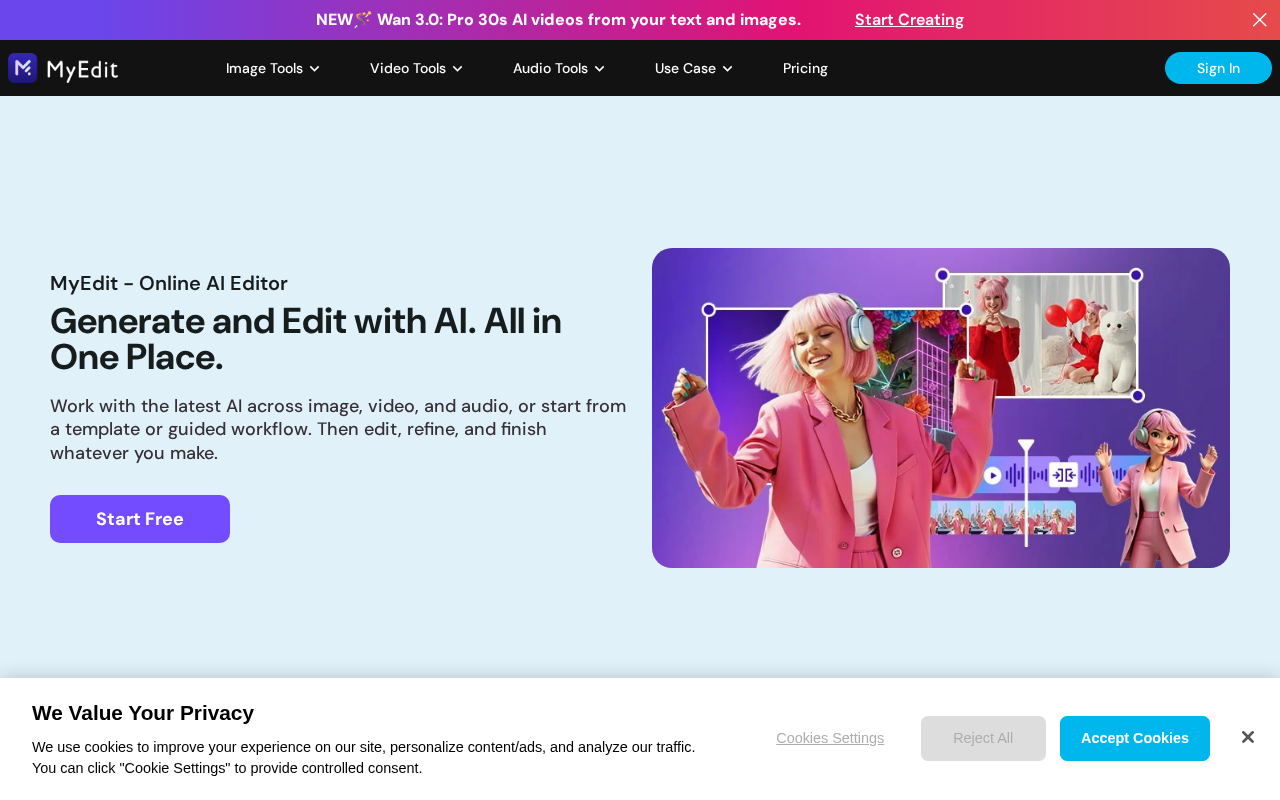1280x800 pixels.
Task: Open the Audio Tools menu
Action: (559, 68)
